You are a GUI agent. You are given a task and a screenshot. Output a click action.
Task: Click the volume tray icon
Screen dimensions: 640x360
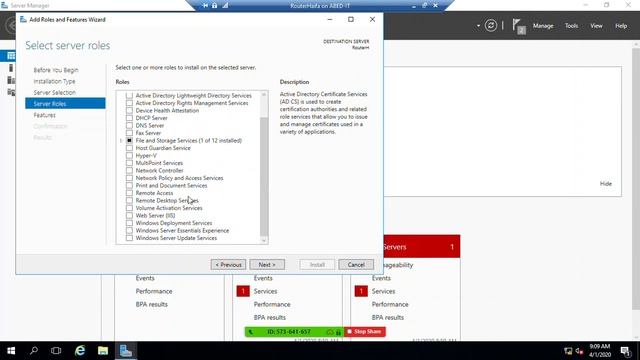tap(579, 351)
